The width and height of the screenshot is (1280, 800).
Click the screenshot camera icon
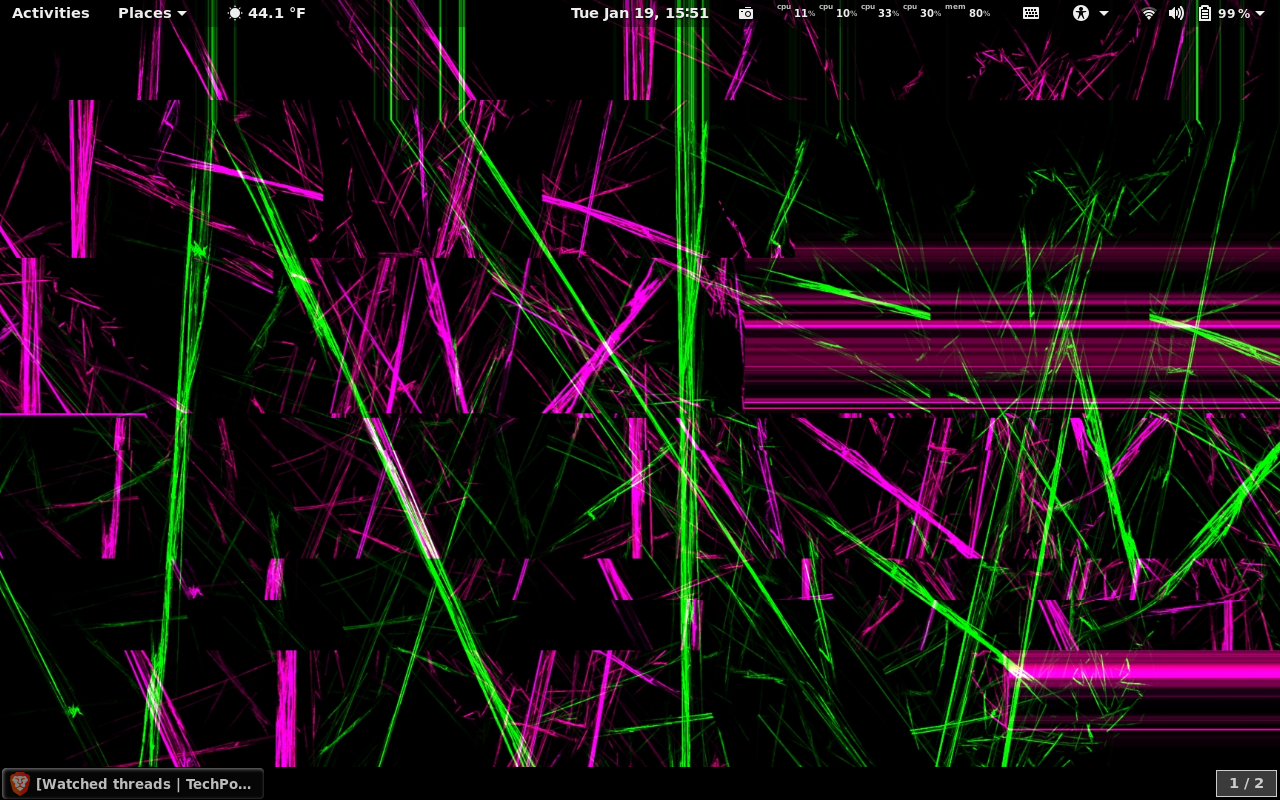tap(746, 13)
